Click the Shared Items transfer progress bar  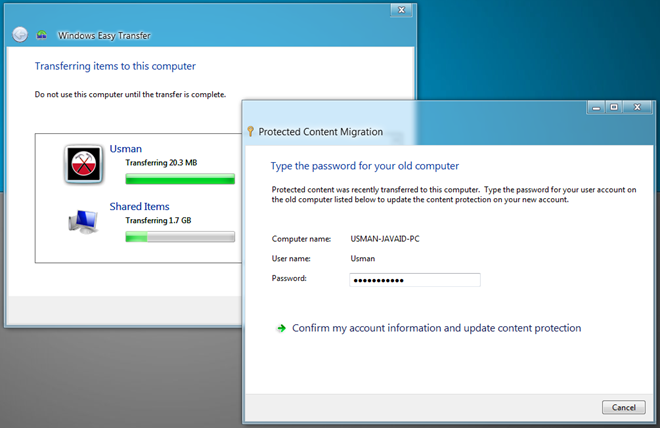coord(180,237)
